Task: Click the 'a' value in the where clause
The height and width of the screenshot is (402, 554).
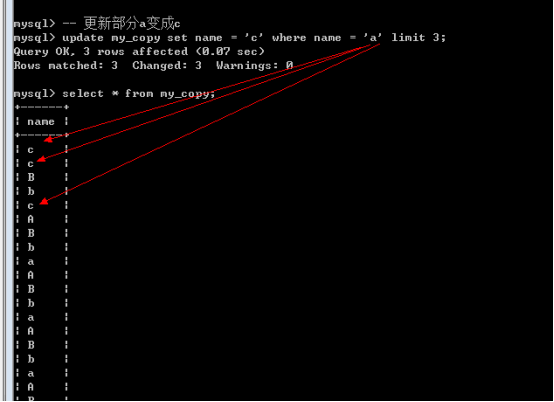Action: pos(373,37)
